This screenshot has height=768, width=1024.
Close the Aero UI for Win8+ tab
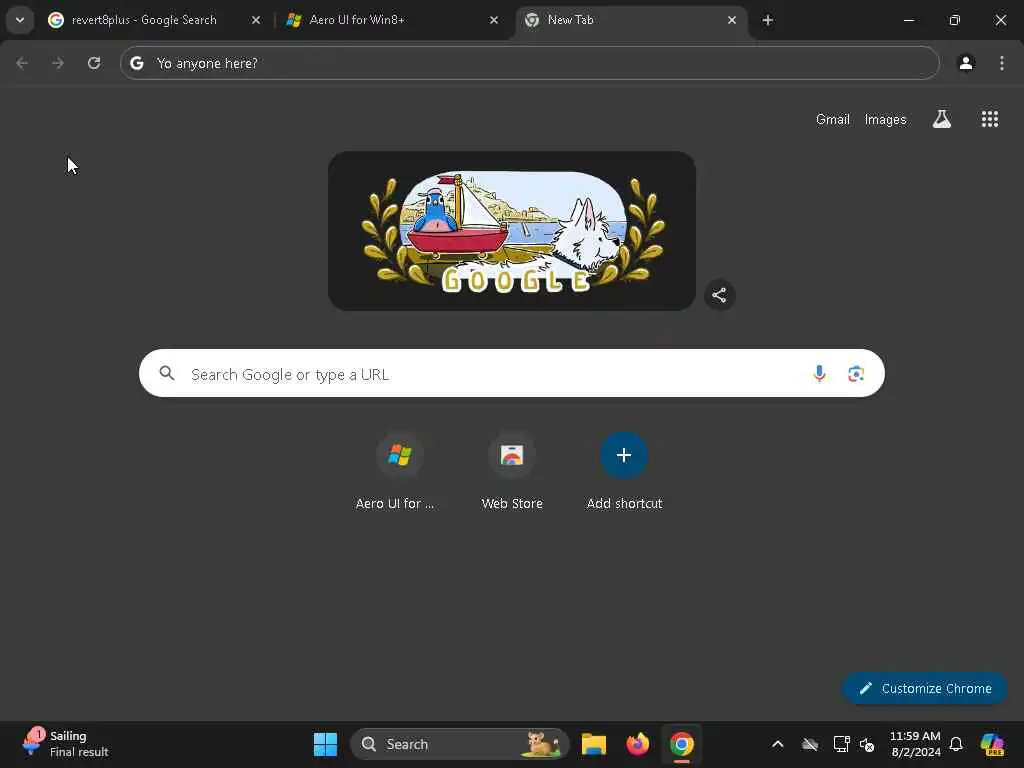494,20
